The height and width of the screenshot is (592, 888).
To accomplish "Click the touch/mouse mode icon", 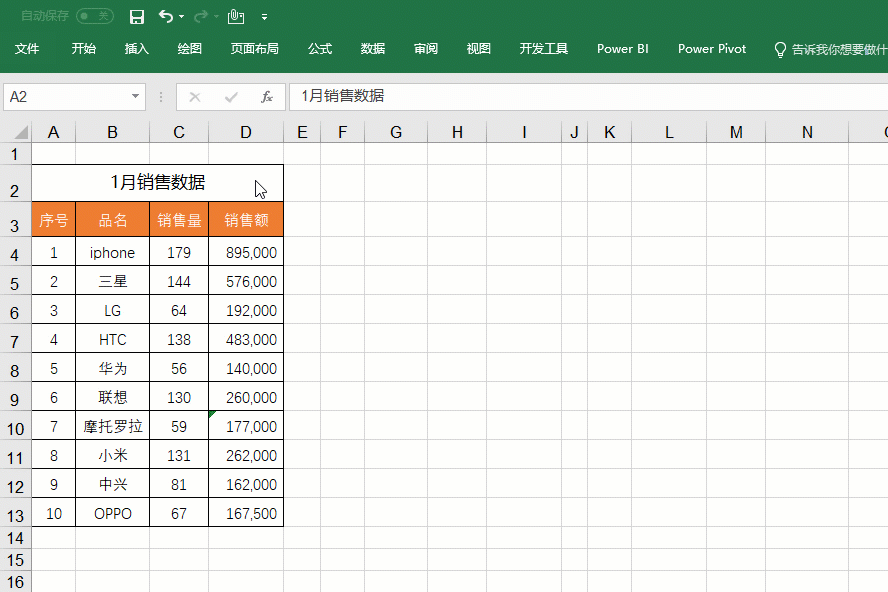I will click(x=235, y=16).
